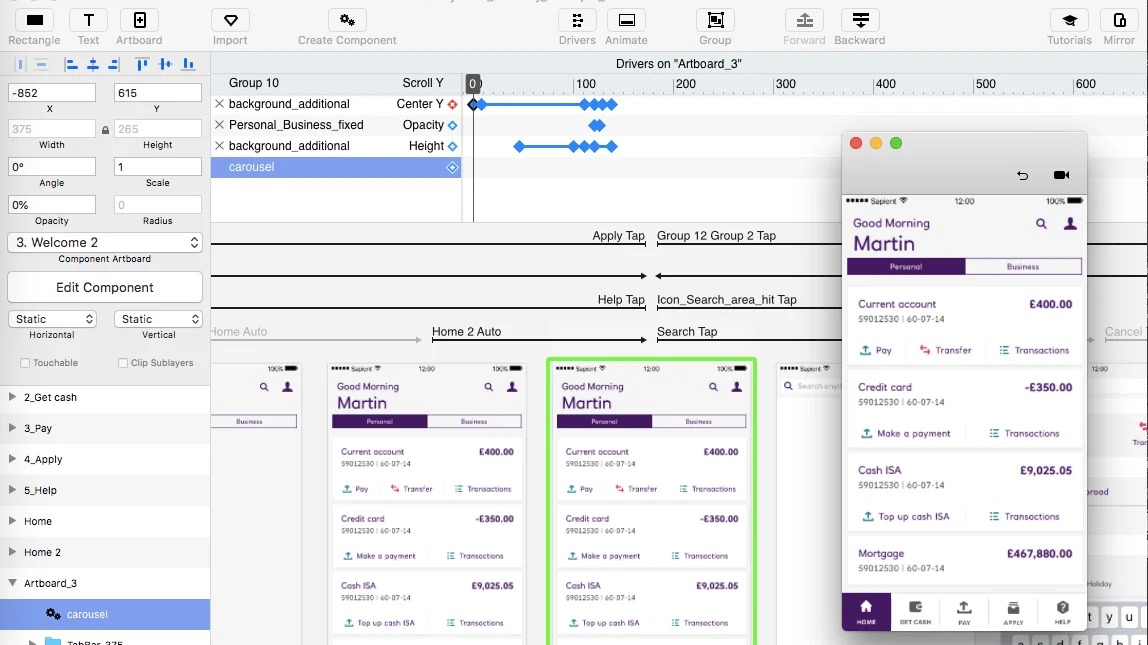Toggle Opacity keyframe diamond
Image resolution: width=1148 pixels, height=645 pixels.
(452, 125)
